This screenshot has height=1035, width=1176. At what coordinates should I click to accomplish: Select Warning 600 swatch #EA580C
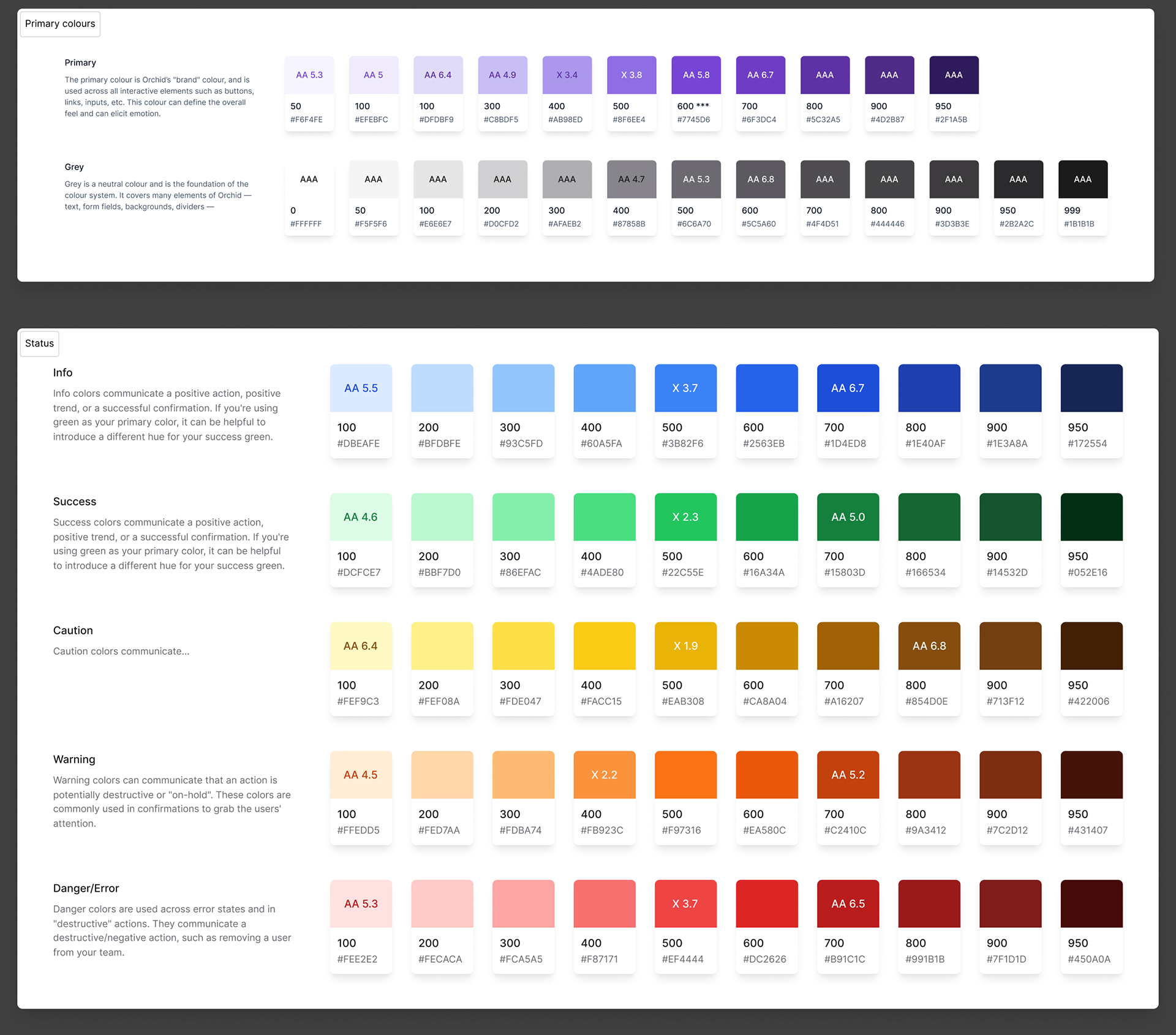click(x=766, y=775)
